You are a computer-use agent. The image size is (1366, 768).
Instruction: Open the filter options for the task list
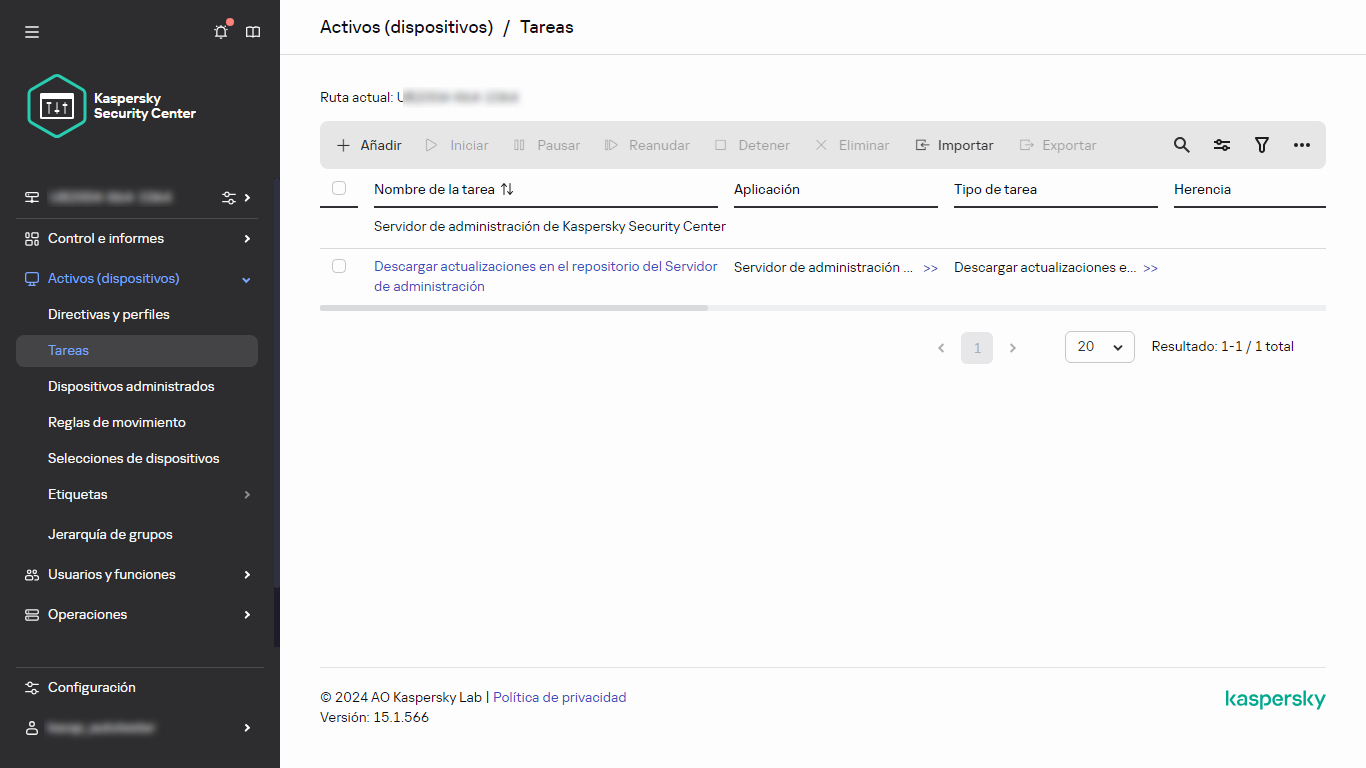(x=1261, y=145)
